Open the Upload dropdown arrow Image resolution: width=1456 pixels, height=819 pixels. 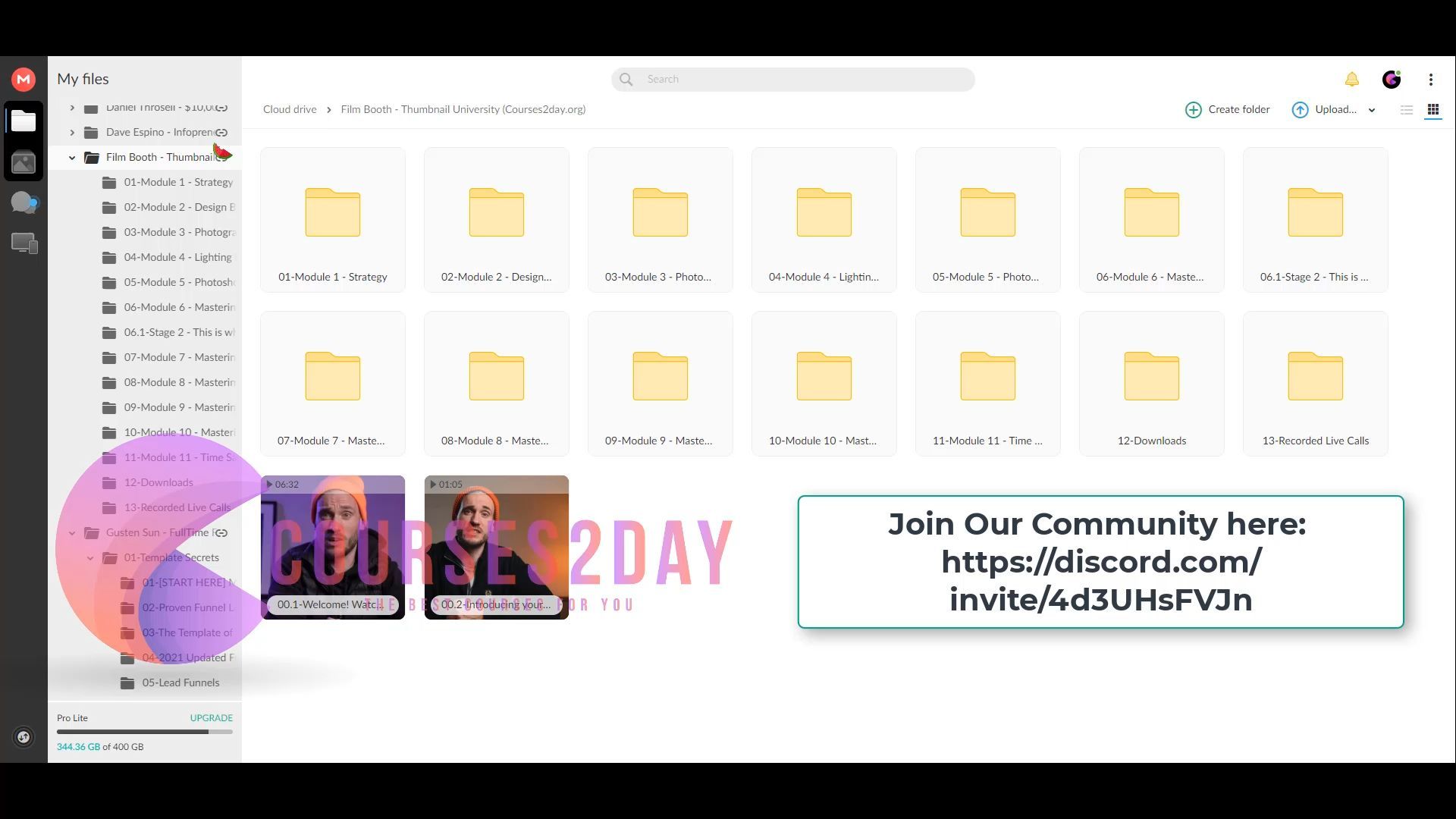click(x=1372, y=111)
